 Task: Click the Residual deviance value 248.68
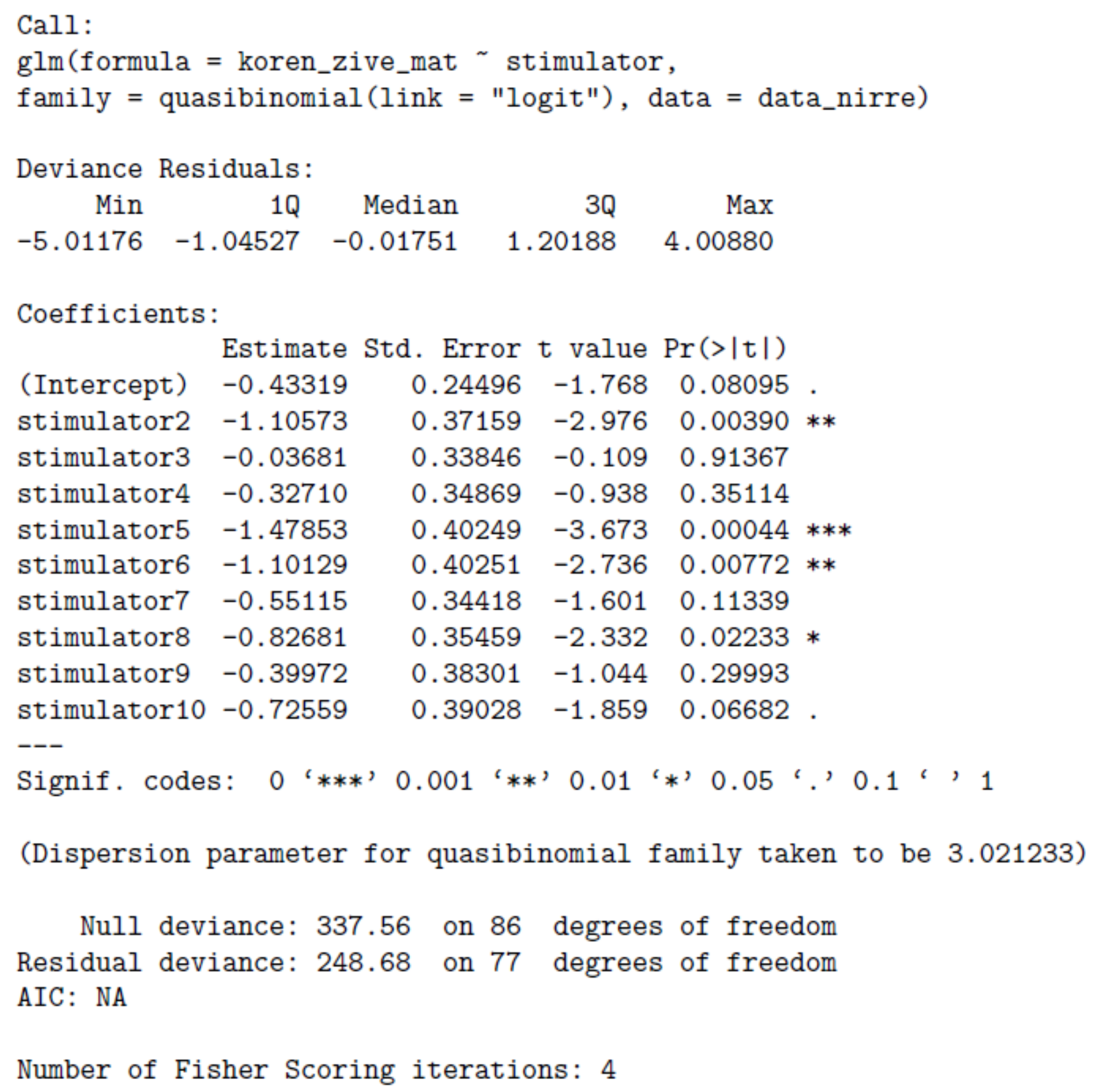tap(363, 963)
